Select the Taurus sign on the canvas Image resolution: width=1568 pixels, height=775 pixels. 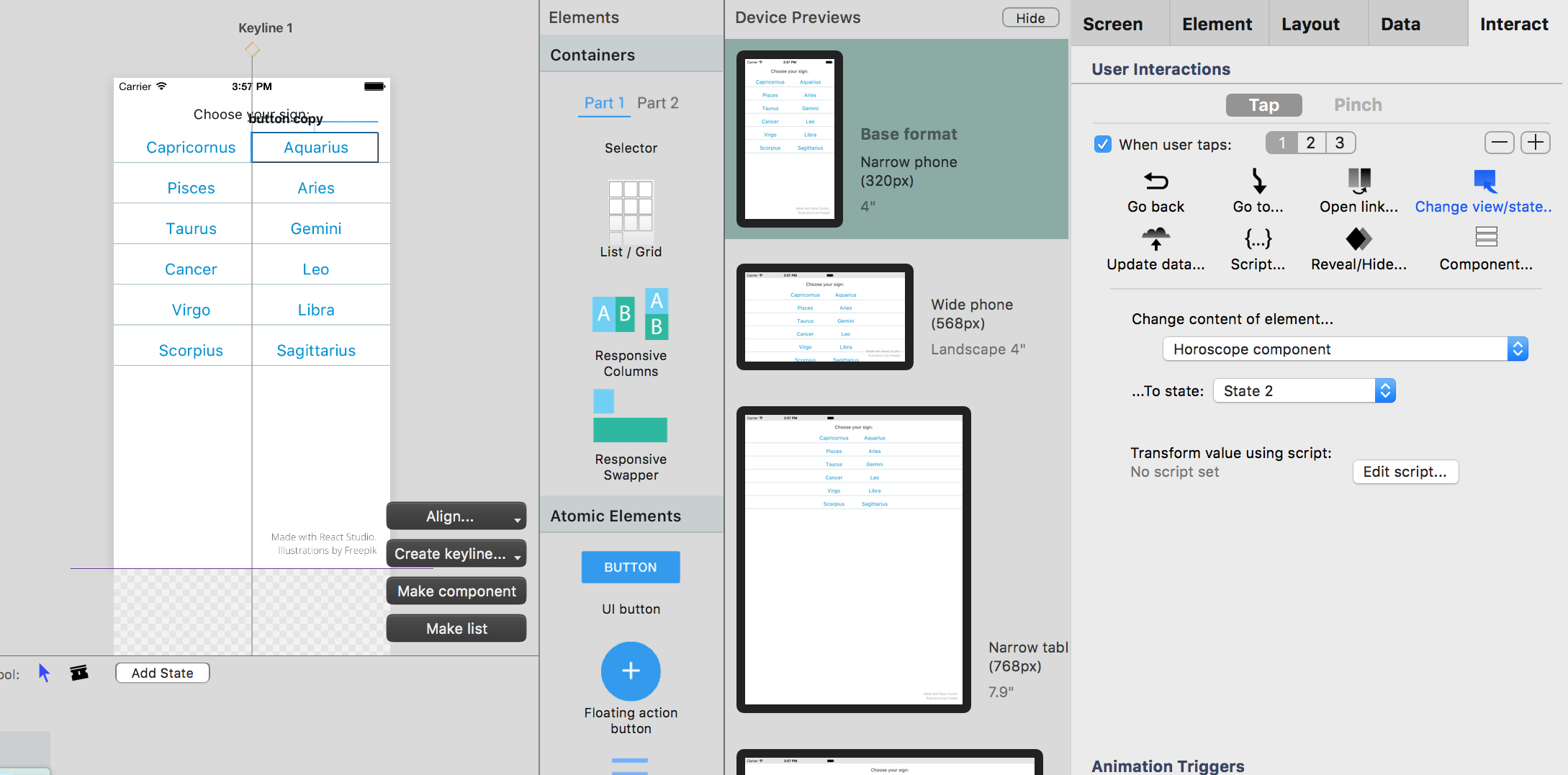tap(191, 229)
